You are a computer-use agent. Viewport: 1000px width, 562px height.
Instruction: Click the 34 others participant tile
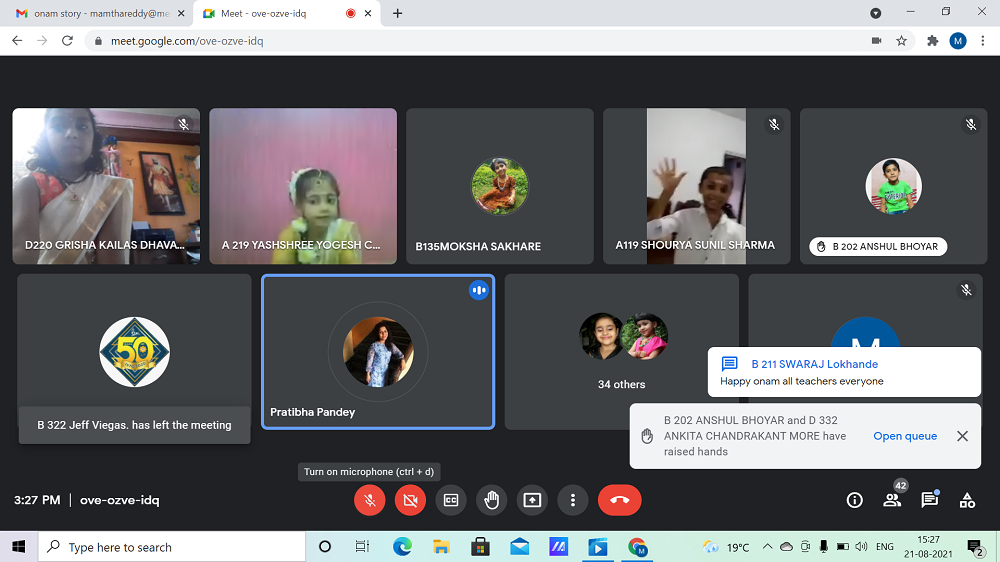click(621, 352)
